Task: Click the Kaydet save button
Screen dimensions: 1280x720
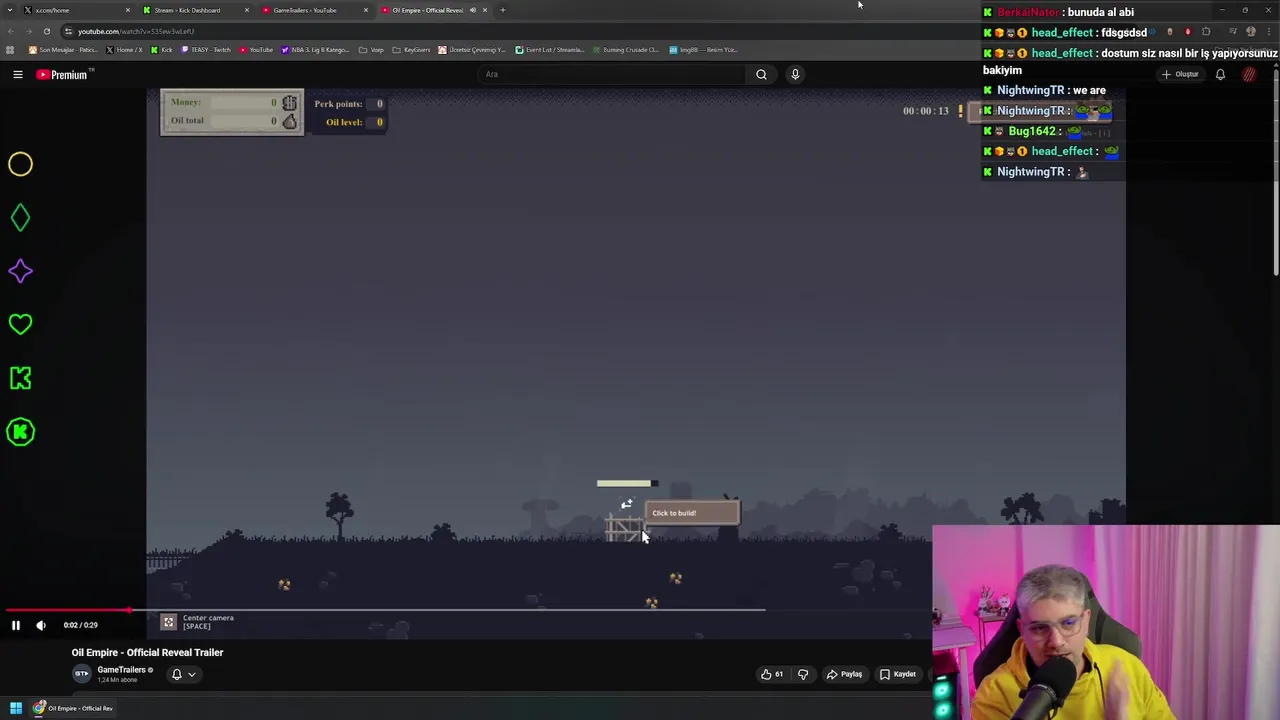Action: click(897, 674)
